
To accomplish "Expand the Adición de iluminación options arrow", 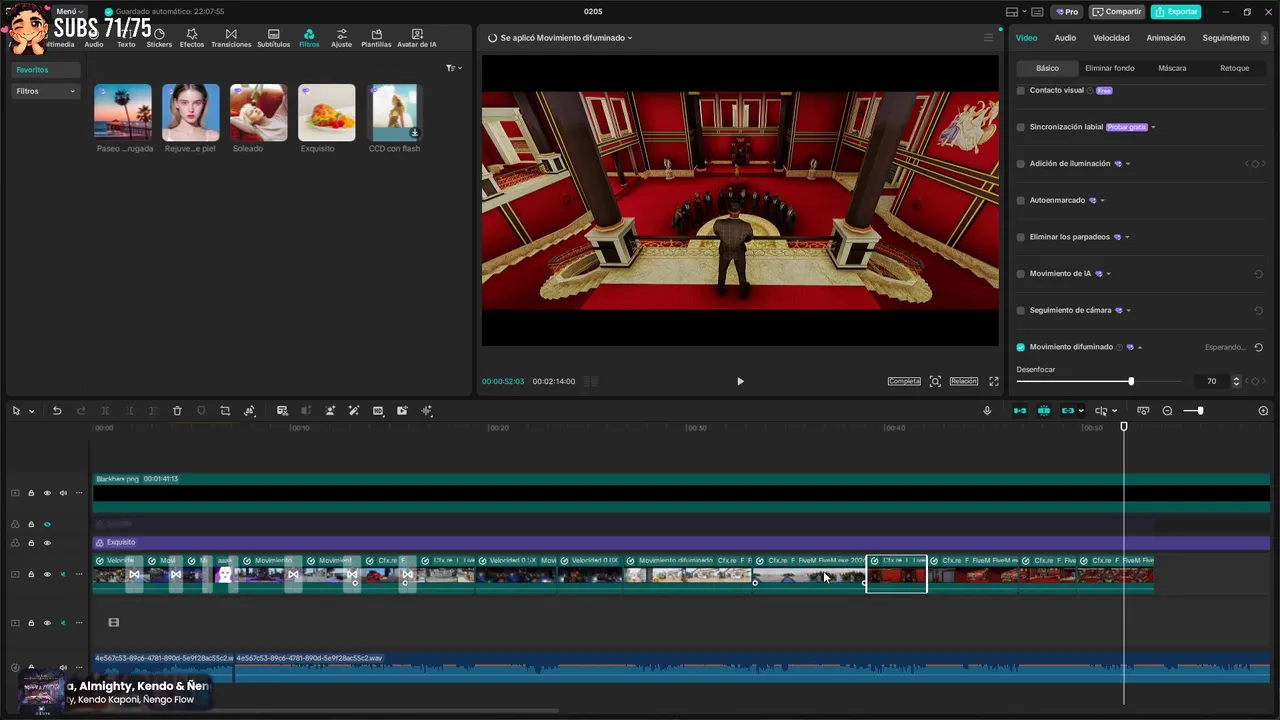I will pos(1128,164).
